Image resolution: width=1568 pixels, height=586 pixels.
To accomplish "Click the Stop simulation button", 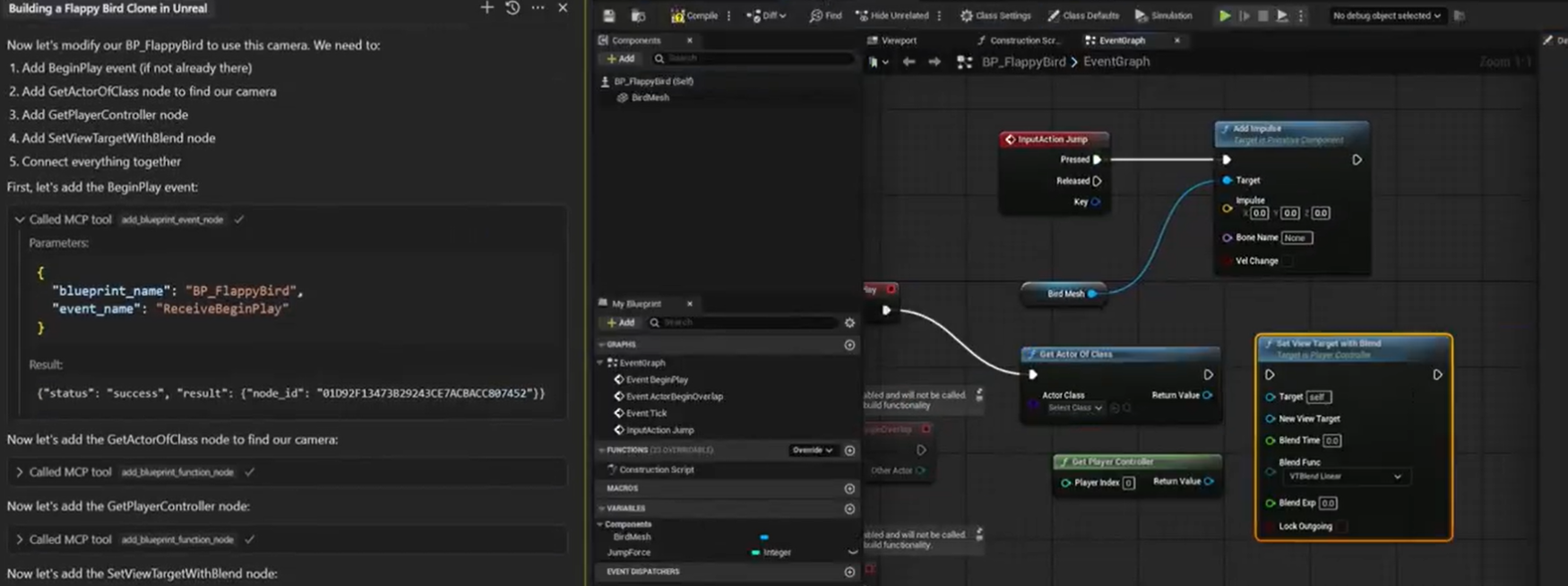I will [1263, 15].
